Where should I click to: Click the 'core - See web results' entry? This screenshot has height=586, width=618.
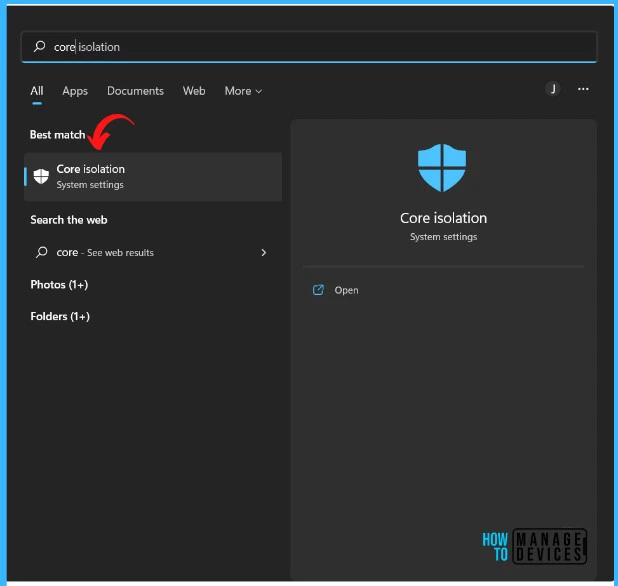click(153, 252)
